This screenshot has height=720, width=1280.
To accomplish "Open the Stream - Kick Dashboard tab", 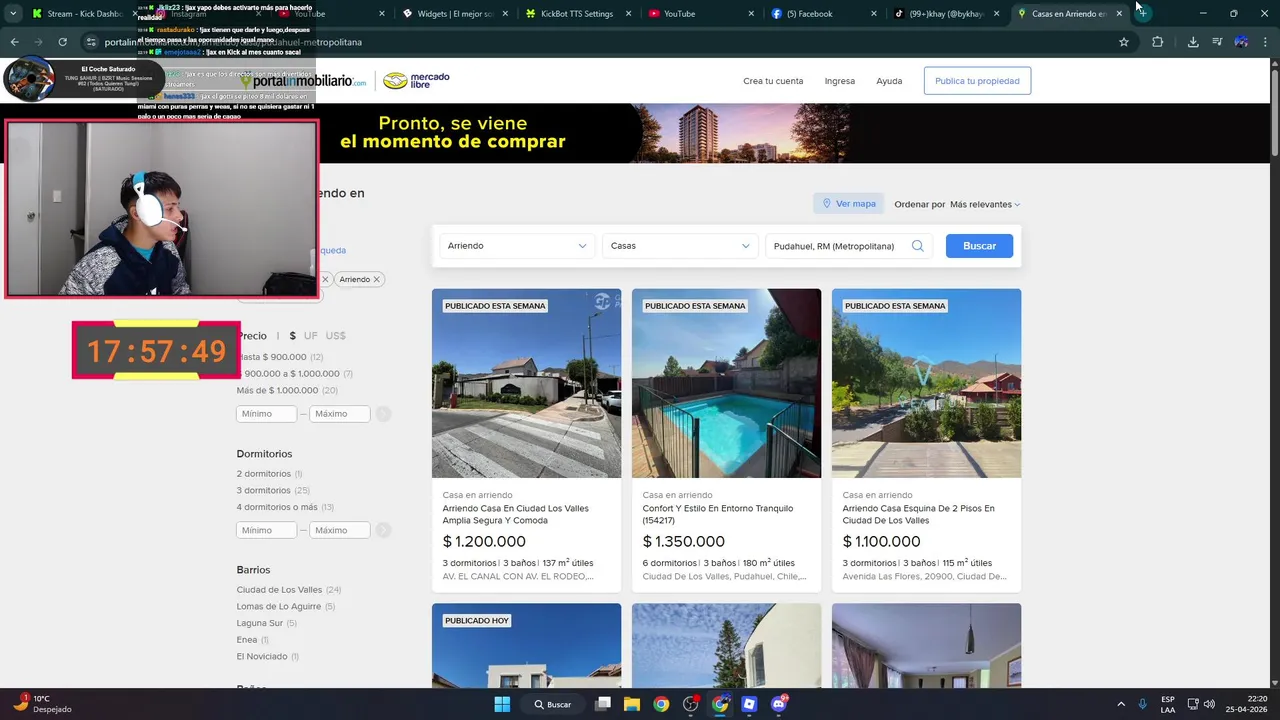I will click(x=85, y=14).
